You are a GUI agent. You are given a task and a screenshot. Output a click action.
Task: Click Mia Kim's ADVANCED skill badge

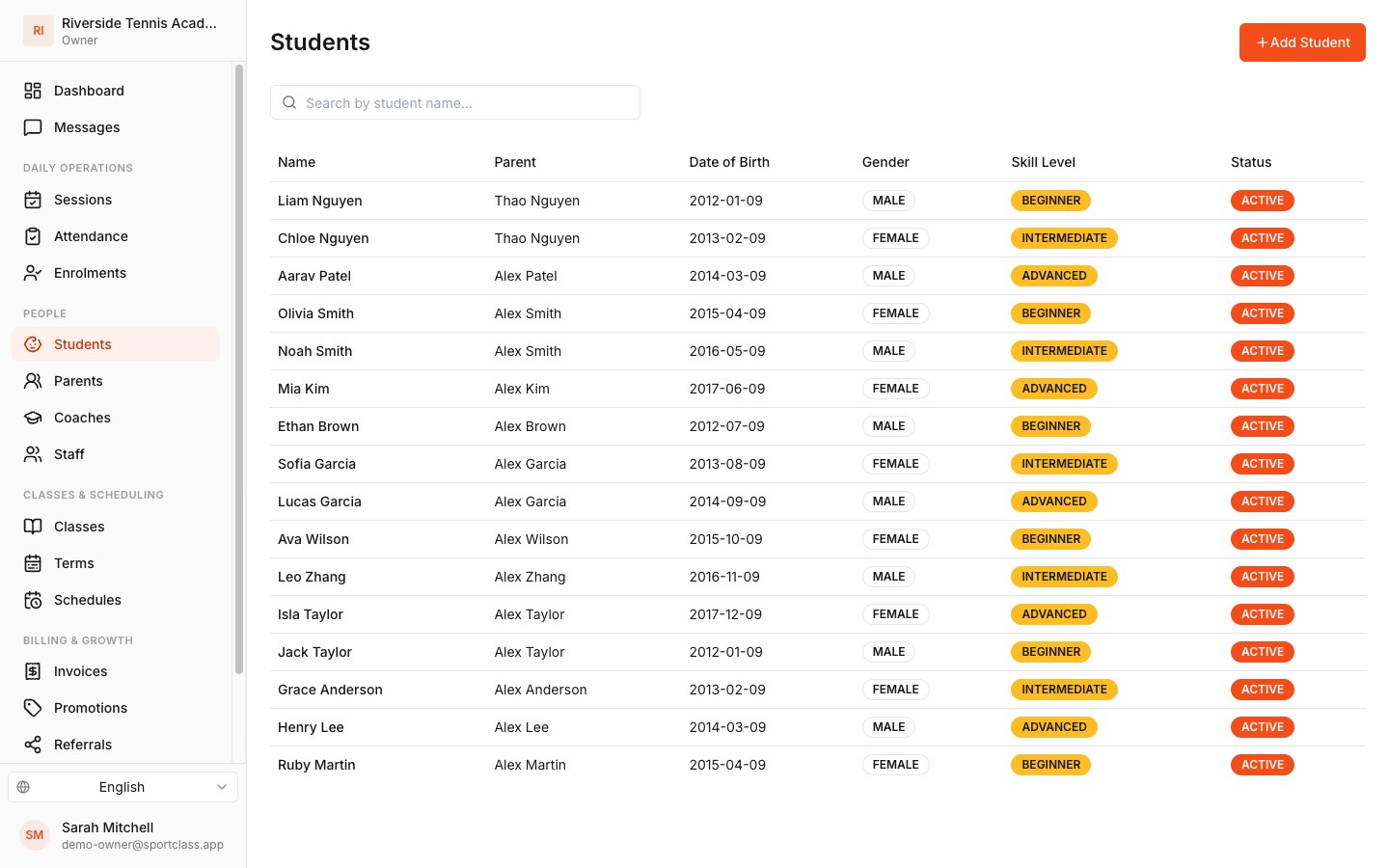point(1054,389)
